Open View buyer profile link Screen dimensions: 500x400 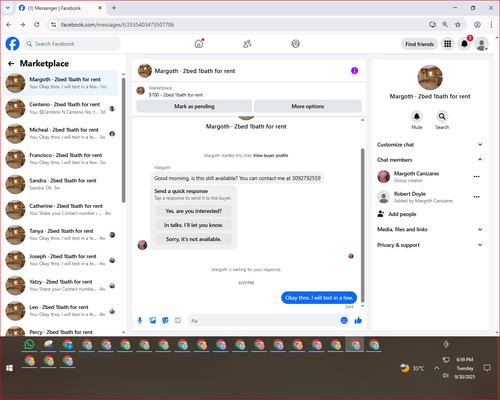tap(270, 156)
